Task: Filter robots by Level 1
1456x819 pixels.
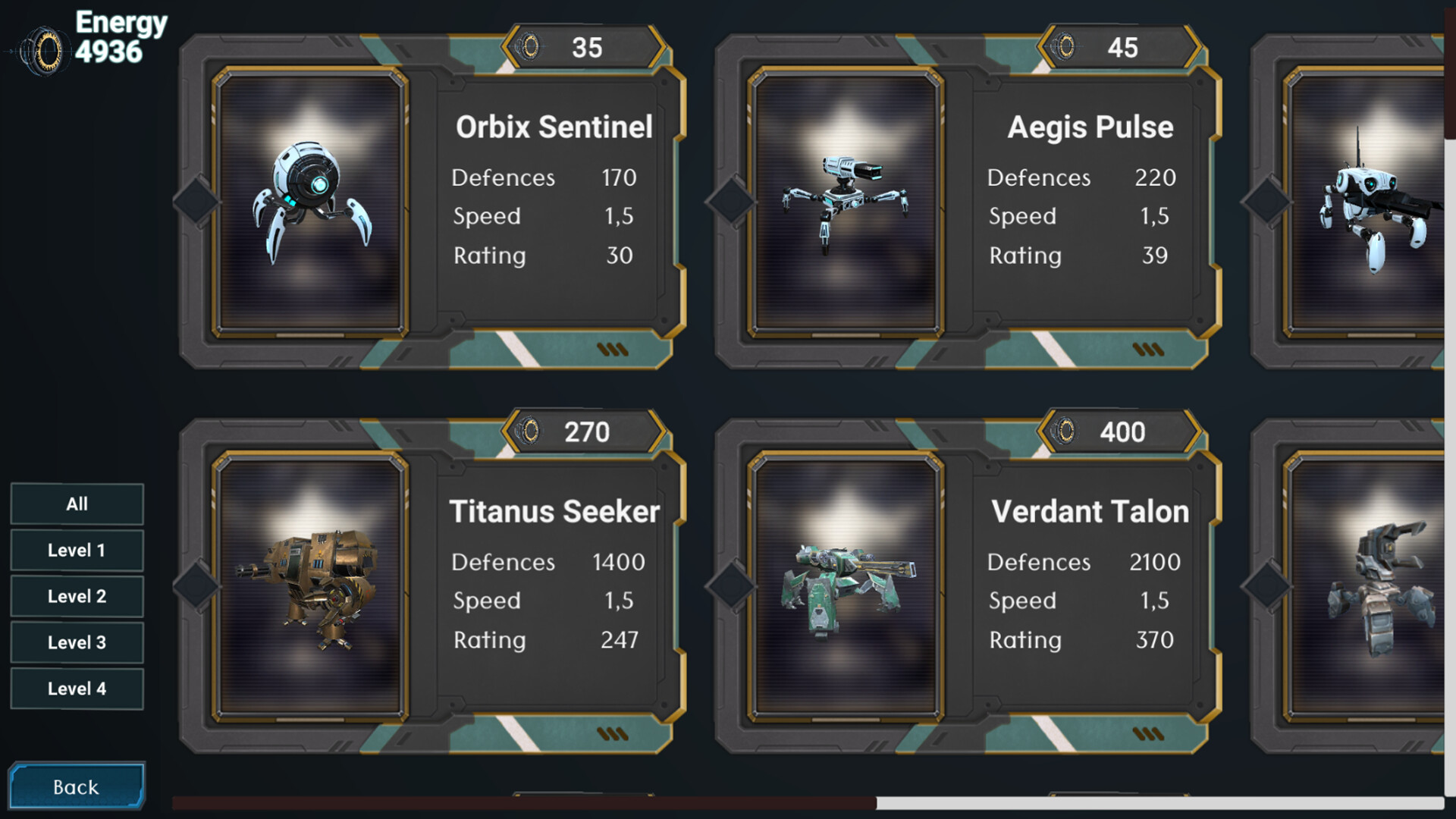Action: click(x=77, y=551)
